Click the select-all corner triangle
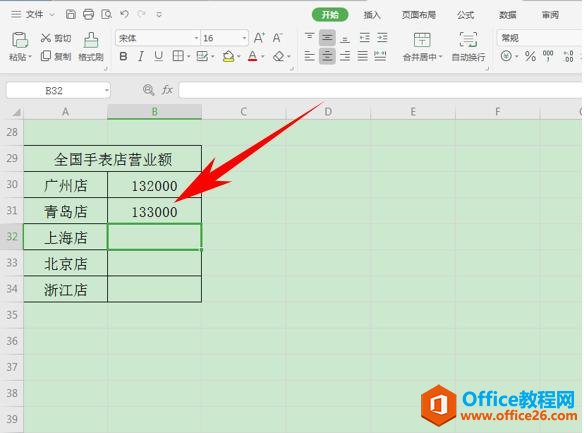This screenshot has width=584, height=433. pos(16,112)
